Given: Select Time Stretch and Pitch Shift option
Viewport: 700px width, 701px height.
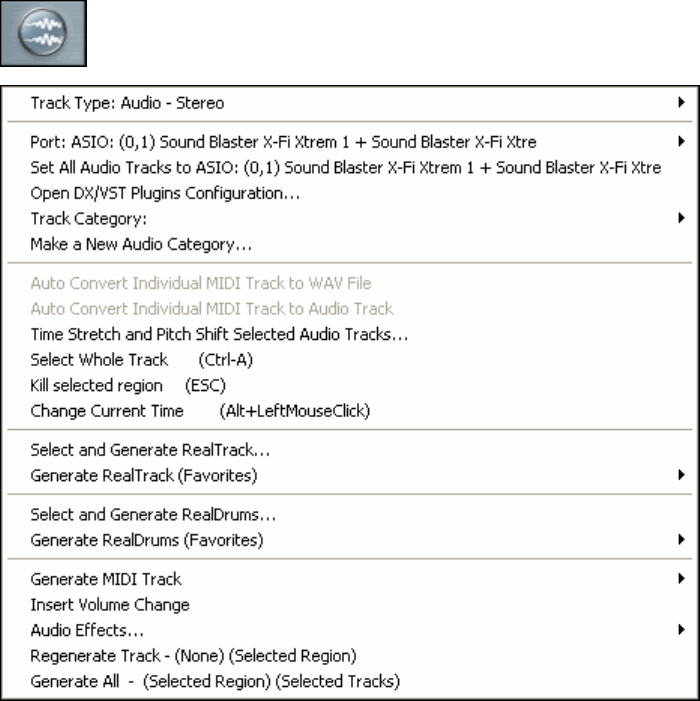Looking at the screenshot, I should point(219,334).
